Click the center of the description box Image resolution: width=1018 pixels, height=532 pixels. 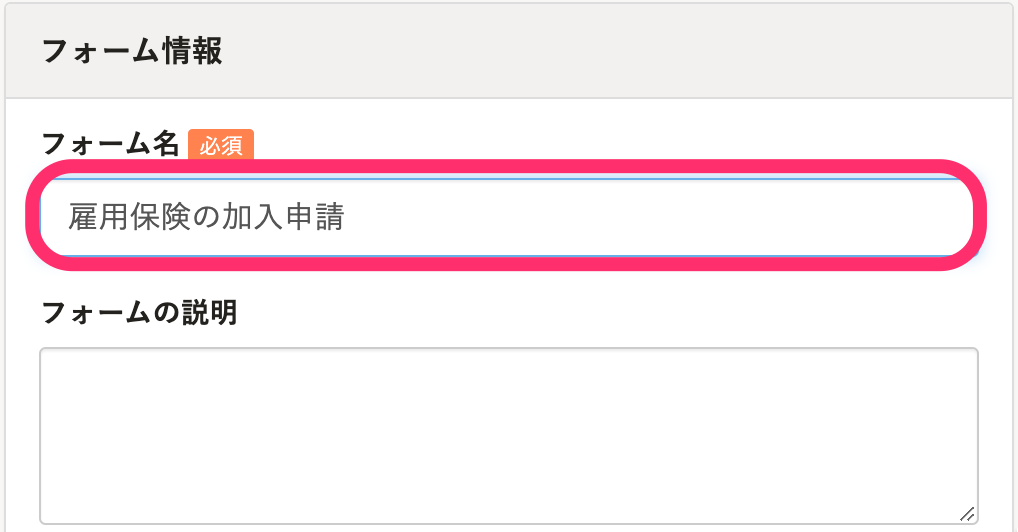[508, 435]
